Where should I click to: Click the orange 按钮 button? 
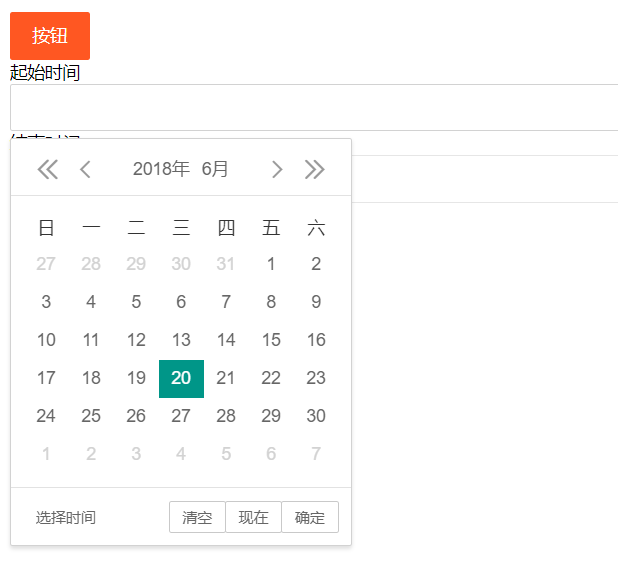(50, 36)
